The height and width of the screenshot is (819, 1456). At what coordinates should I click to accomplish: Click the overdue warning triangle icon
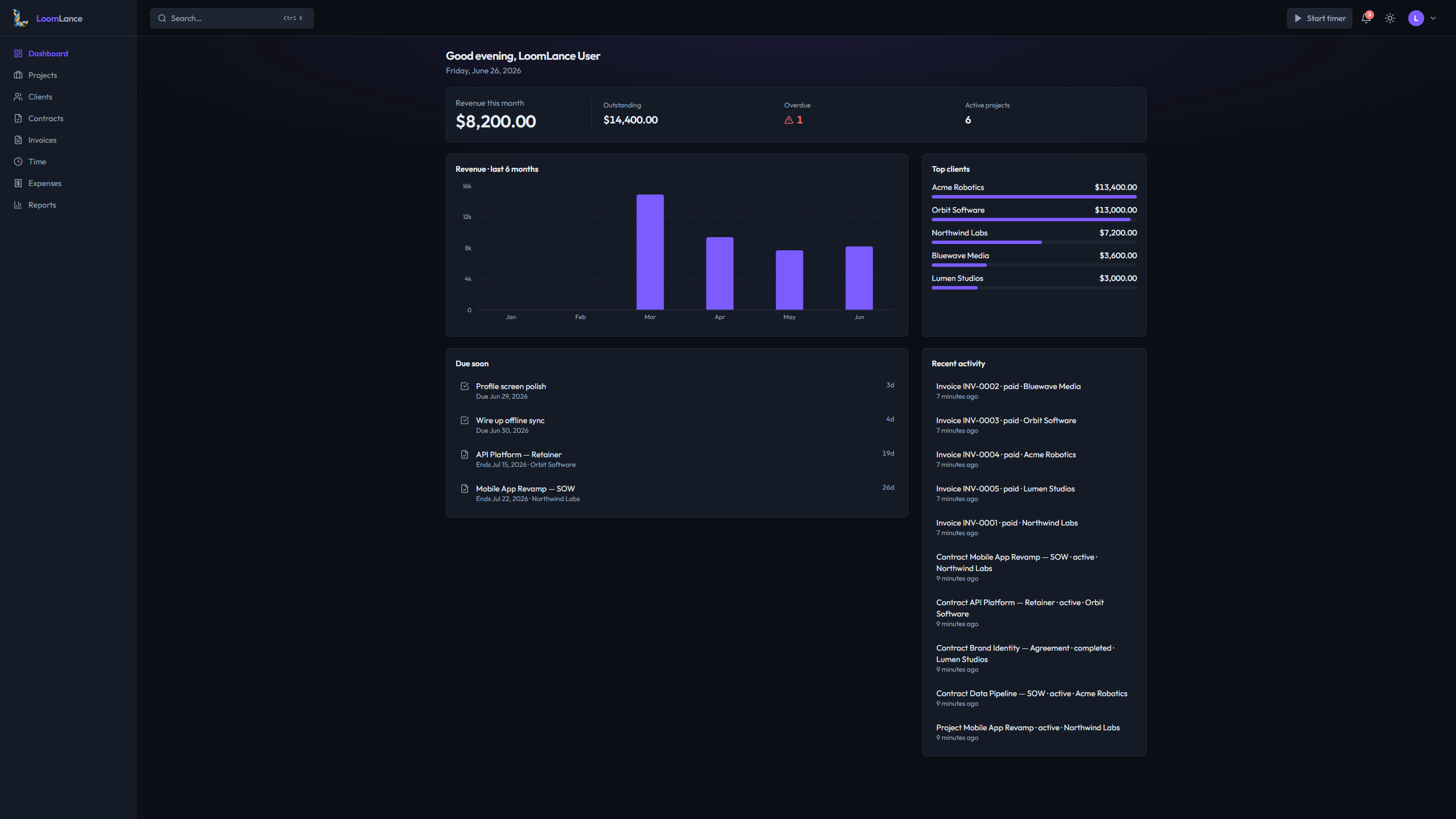pos(789,120)
